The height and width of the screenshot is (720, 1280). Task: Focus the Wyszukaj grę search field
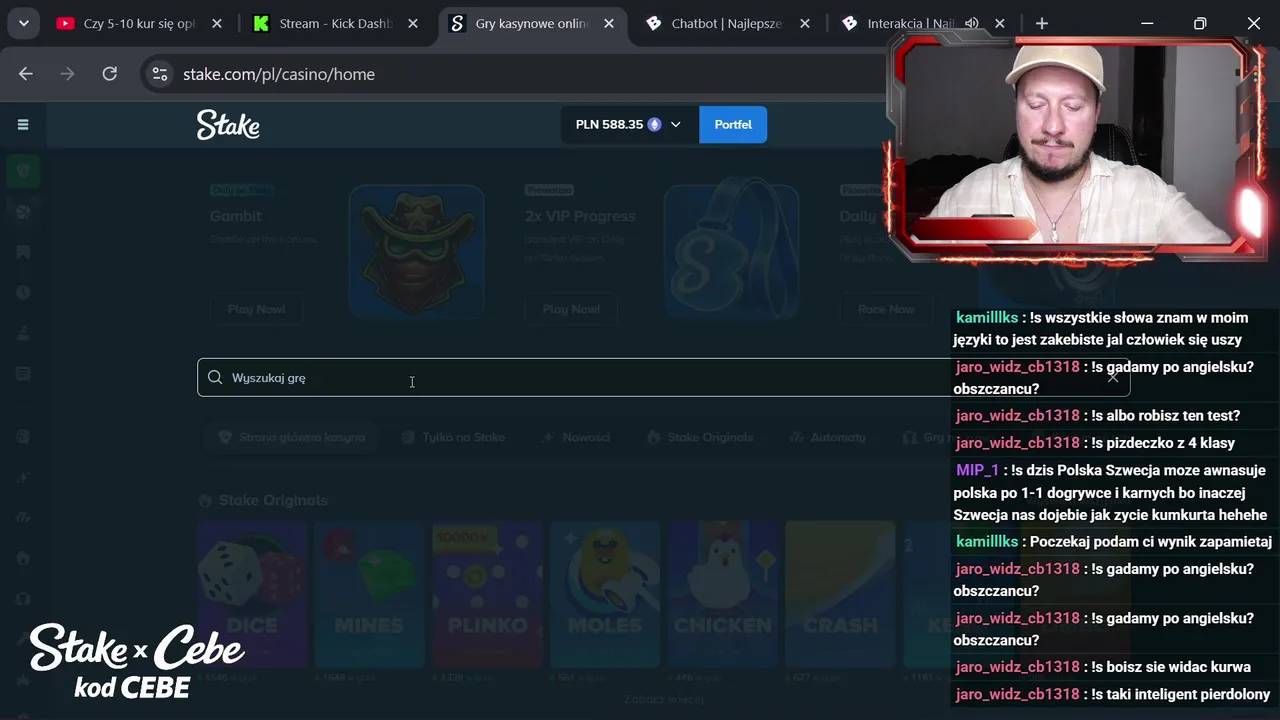(x=663, y=378)
